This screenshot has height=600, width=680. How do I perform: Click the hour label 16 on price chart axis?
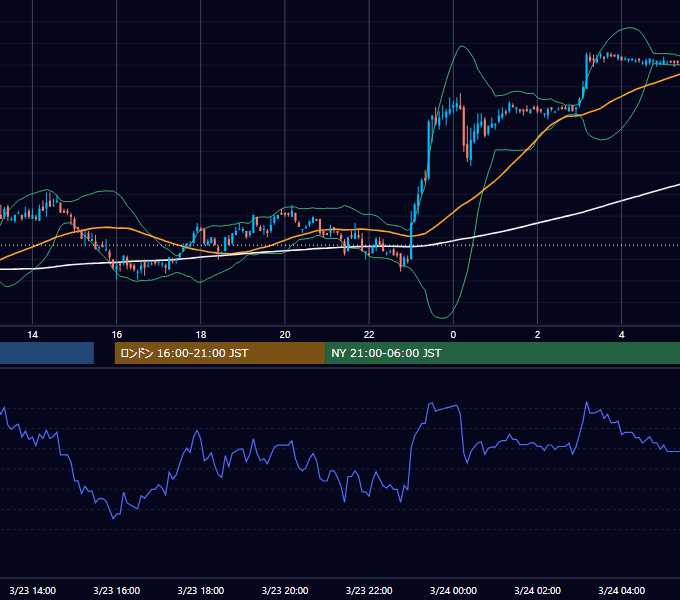[x=117, y=335]
